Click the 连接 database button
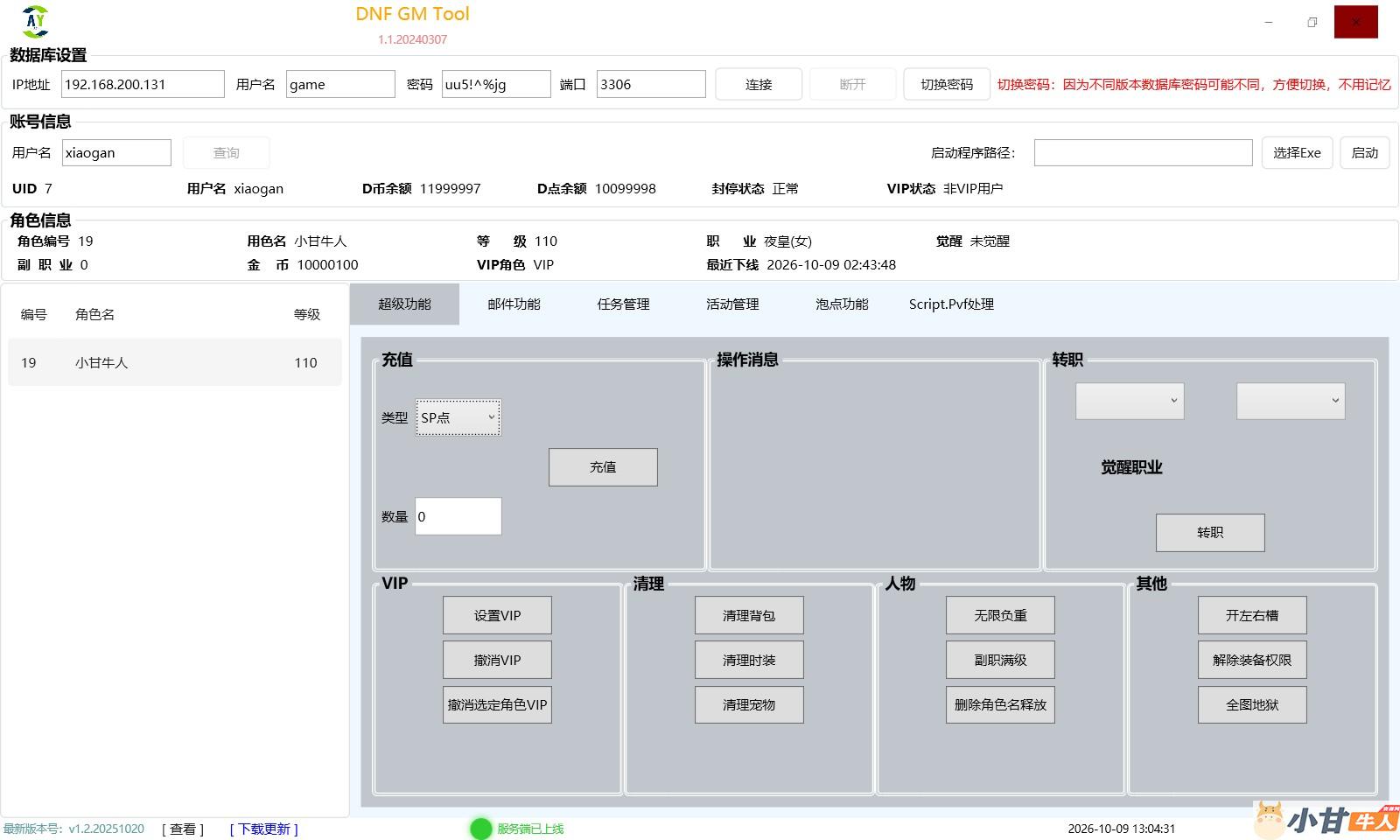Viewport: 1400px width, 840px height. (x=759, y=84)
